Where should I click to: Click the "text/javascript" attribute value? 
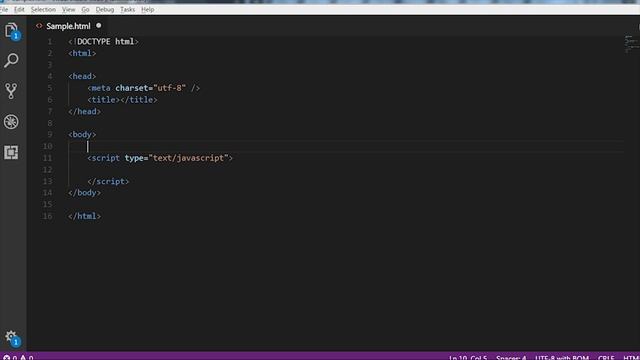pyautogui.click(x=188, y=158)
